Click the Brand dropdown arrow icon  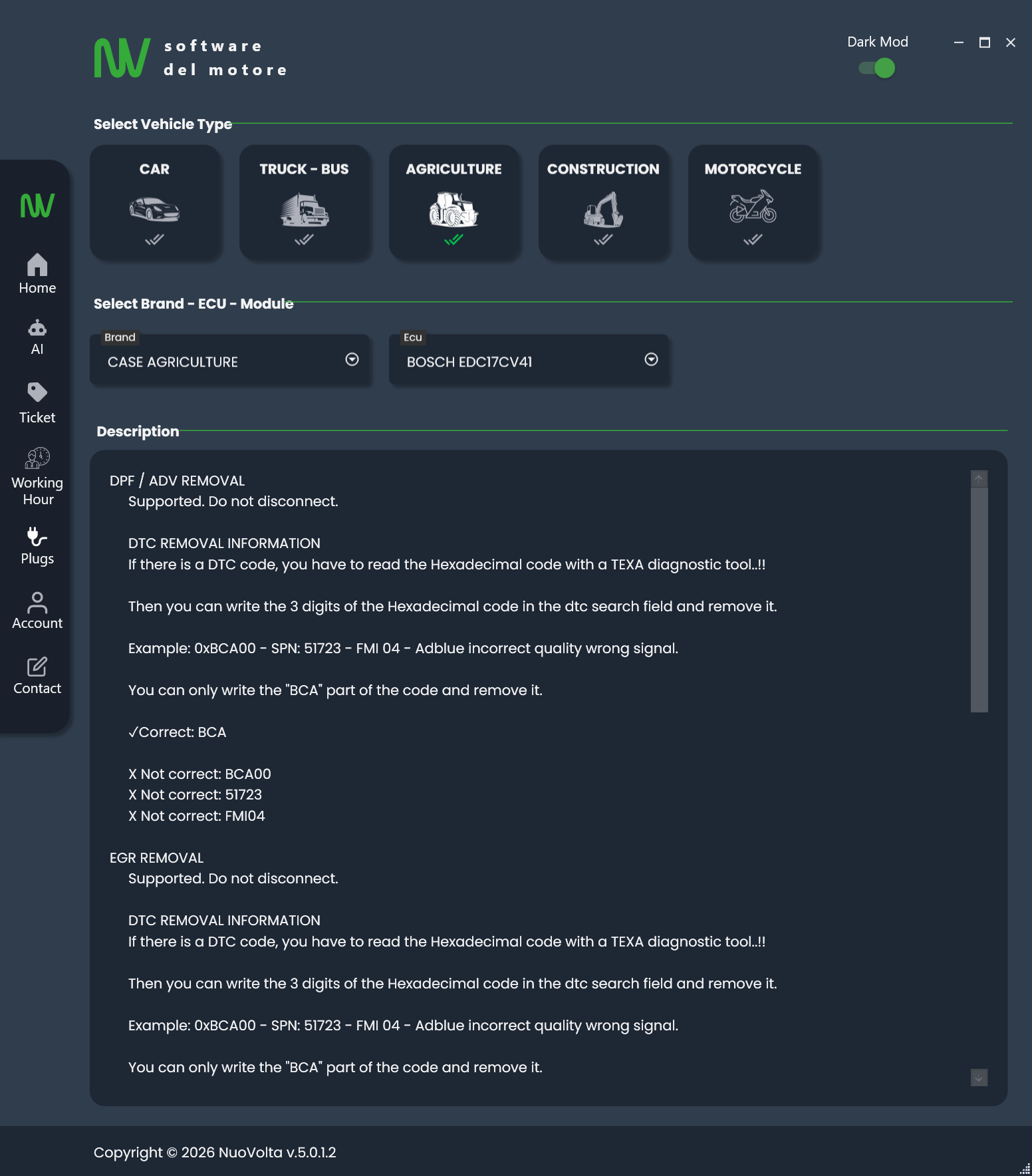pos(352,359)
